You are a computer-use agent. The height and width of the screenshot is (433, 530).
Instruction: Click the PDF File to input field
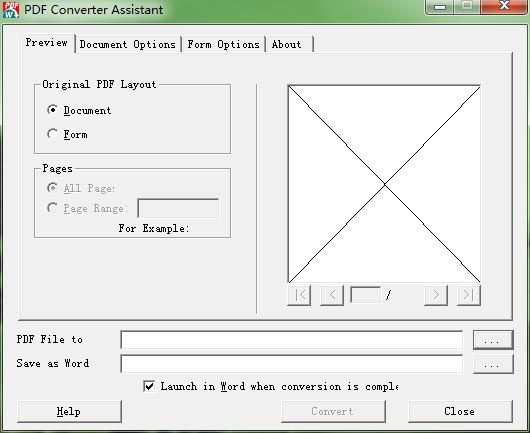point(292,340)
